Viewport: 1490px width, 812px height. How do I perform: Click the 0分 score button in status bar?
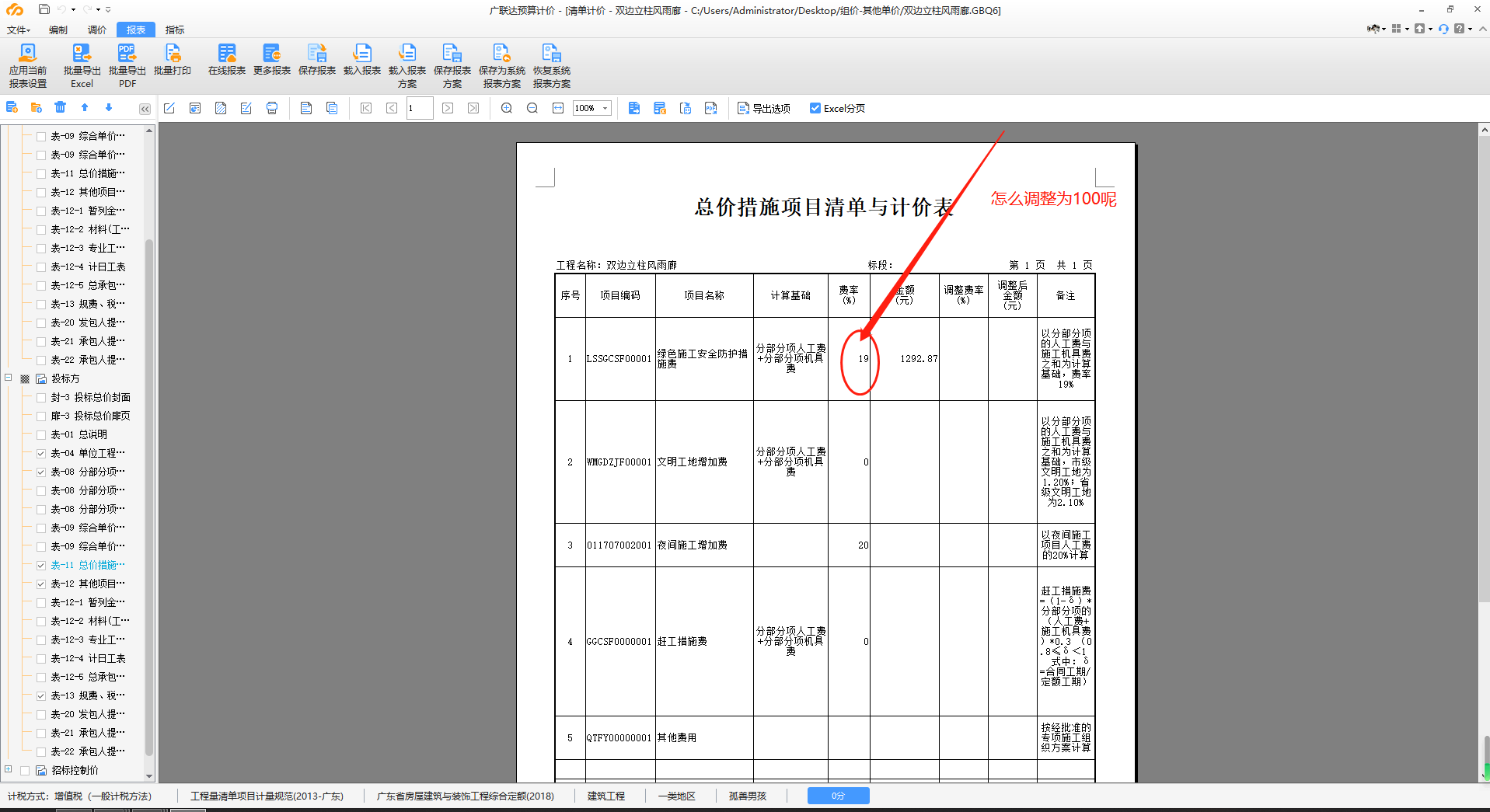point(838,796)
